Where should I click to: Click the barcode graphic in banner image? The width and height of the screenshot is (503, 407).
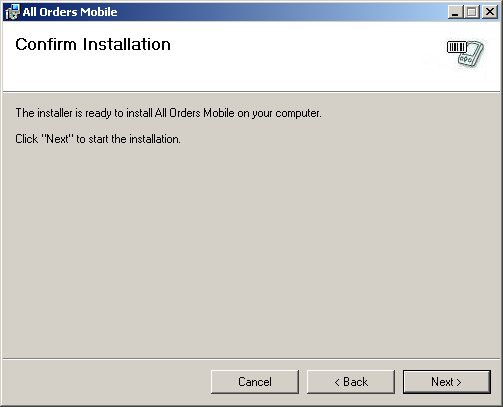point(456,47)
